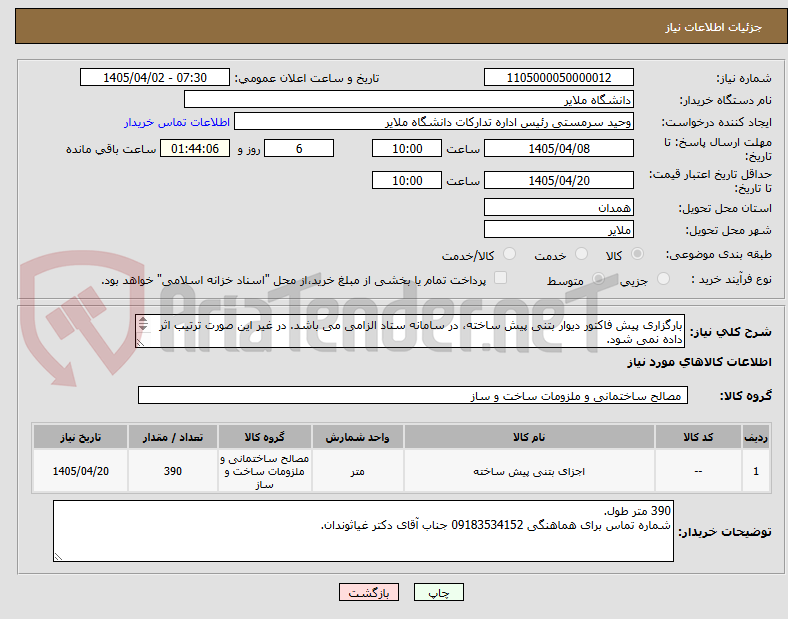Click the چاپ print button
The width and height of the screenshot is (788, 619).
click(439, 592)
